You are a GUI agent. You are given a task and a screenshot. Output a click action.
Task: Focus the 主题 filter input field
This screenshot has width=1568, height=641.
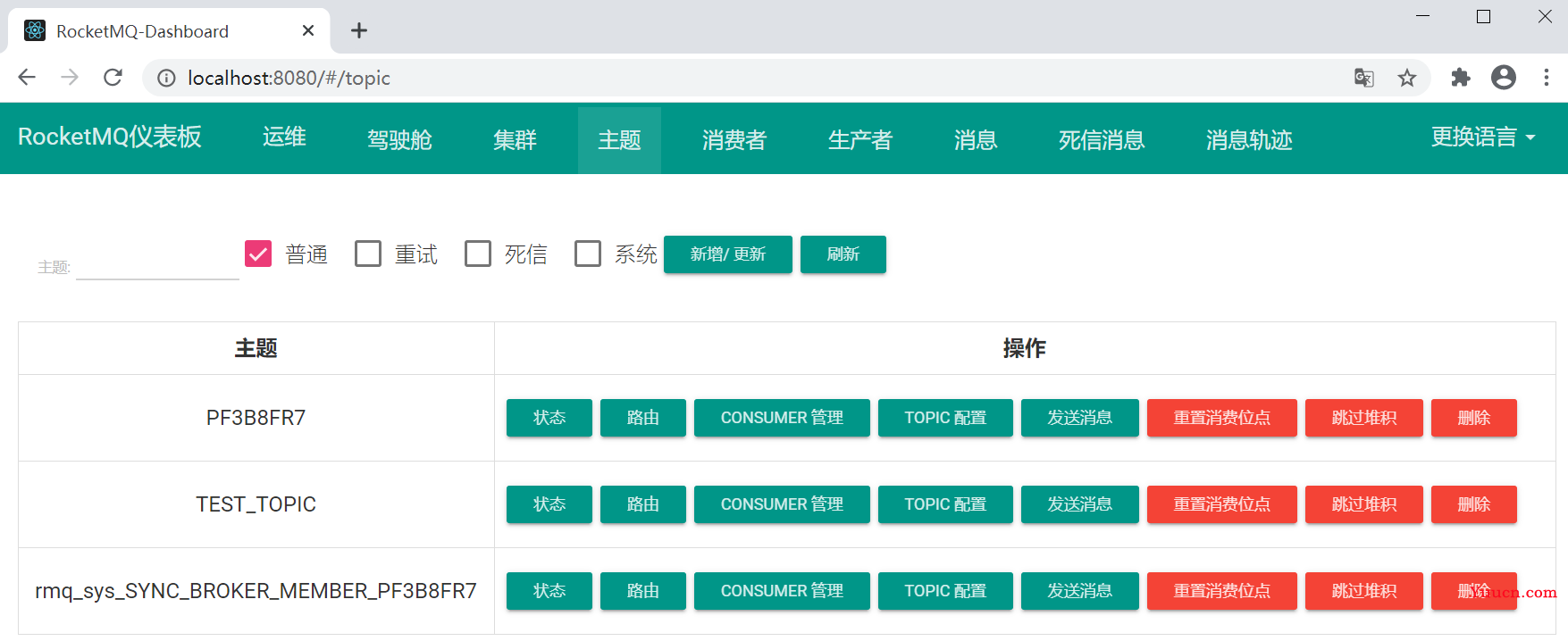click(x=157, y=265)
